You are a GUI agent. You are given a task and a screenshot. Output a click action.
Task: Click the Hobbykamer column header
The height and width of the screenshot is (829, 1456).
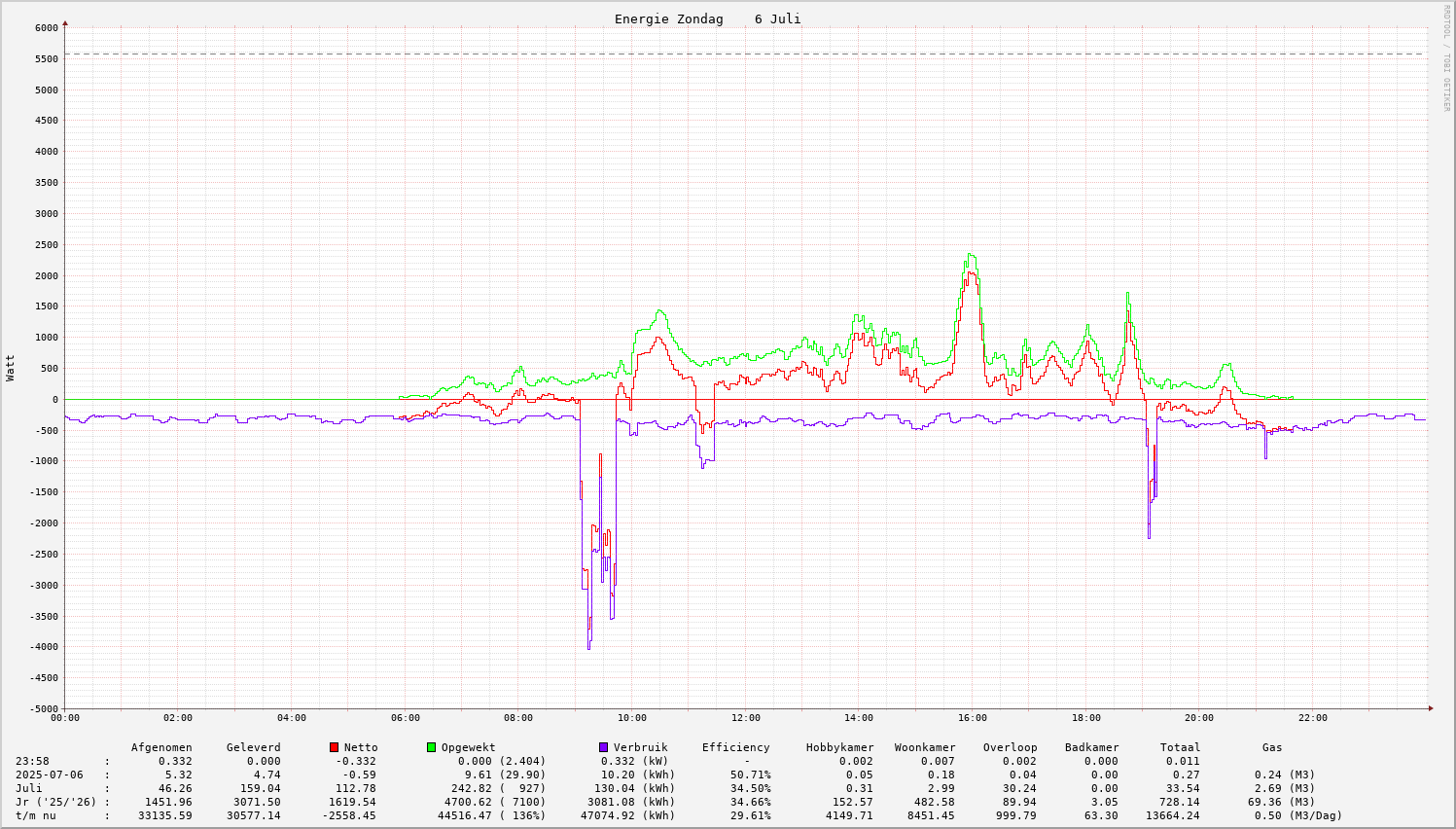839,747
